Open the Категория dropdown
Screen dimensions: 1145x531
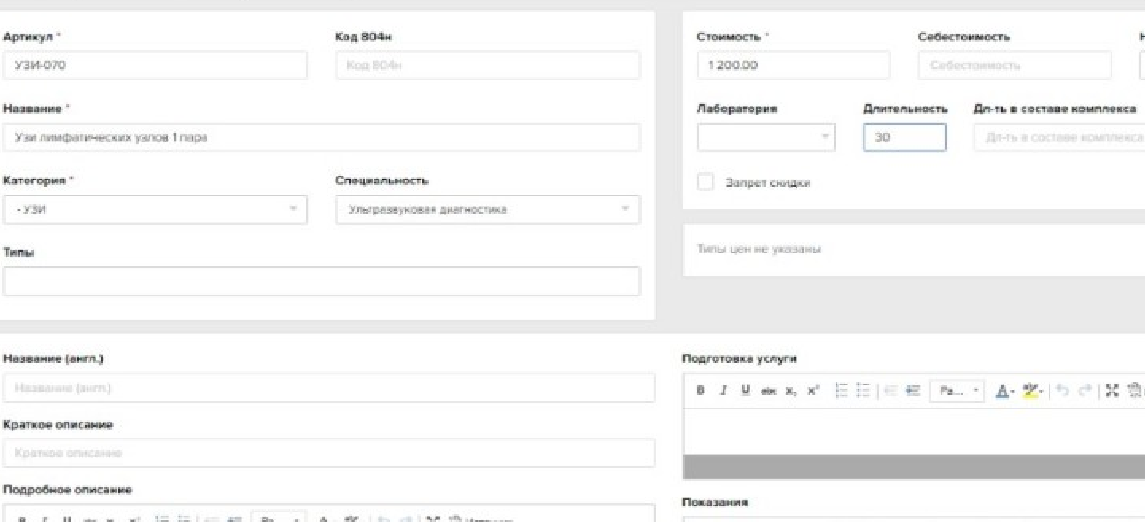tap(155, 208)
